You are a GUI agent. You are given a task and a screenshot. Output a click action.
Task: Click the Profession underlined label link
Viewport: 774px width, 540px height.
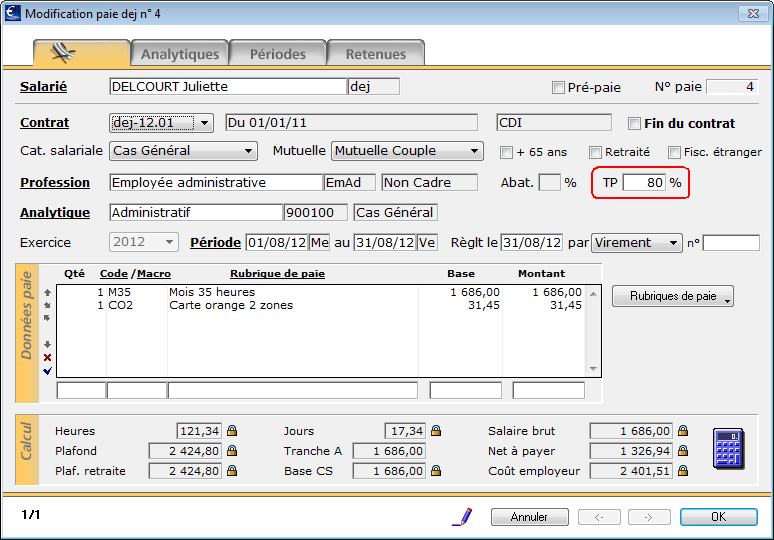55,182
